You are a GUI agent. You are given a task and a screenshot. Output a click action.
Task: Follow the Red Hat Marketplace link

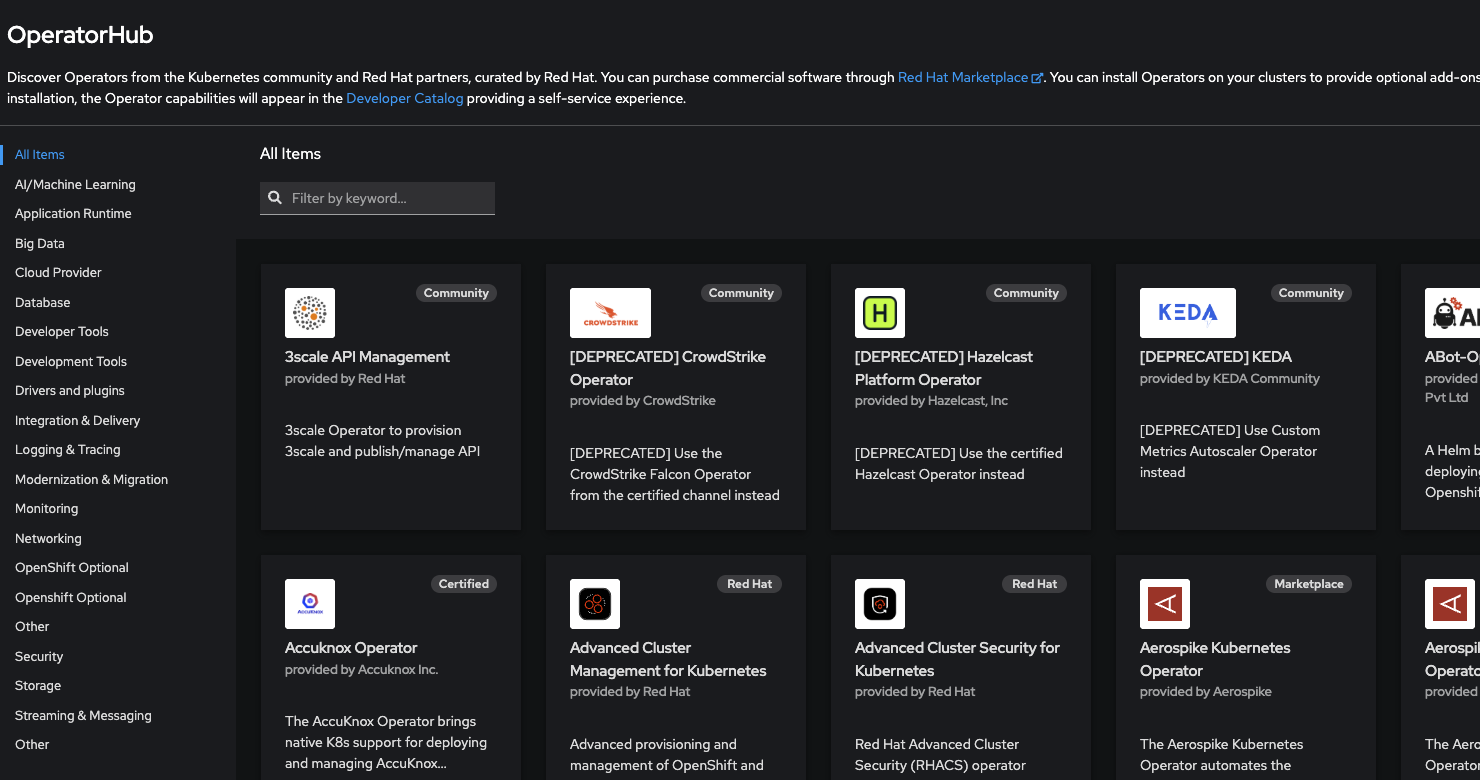(963, 77)
